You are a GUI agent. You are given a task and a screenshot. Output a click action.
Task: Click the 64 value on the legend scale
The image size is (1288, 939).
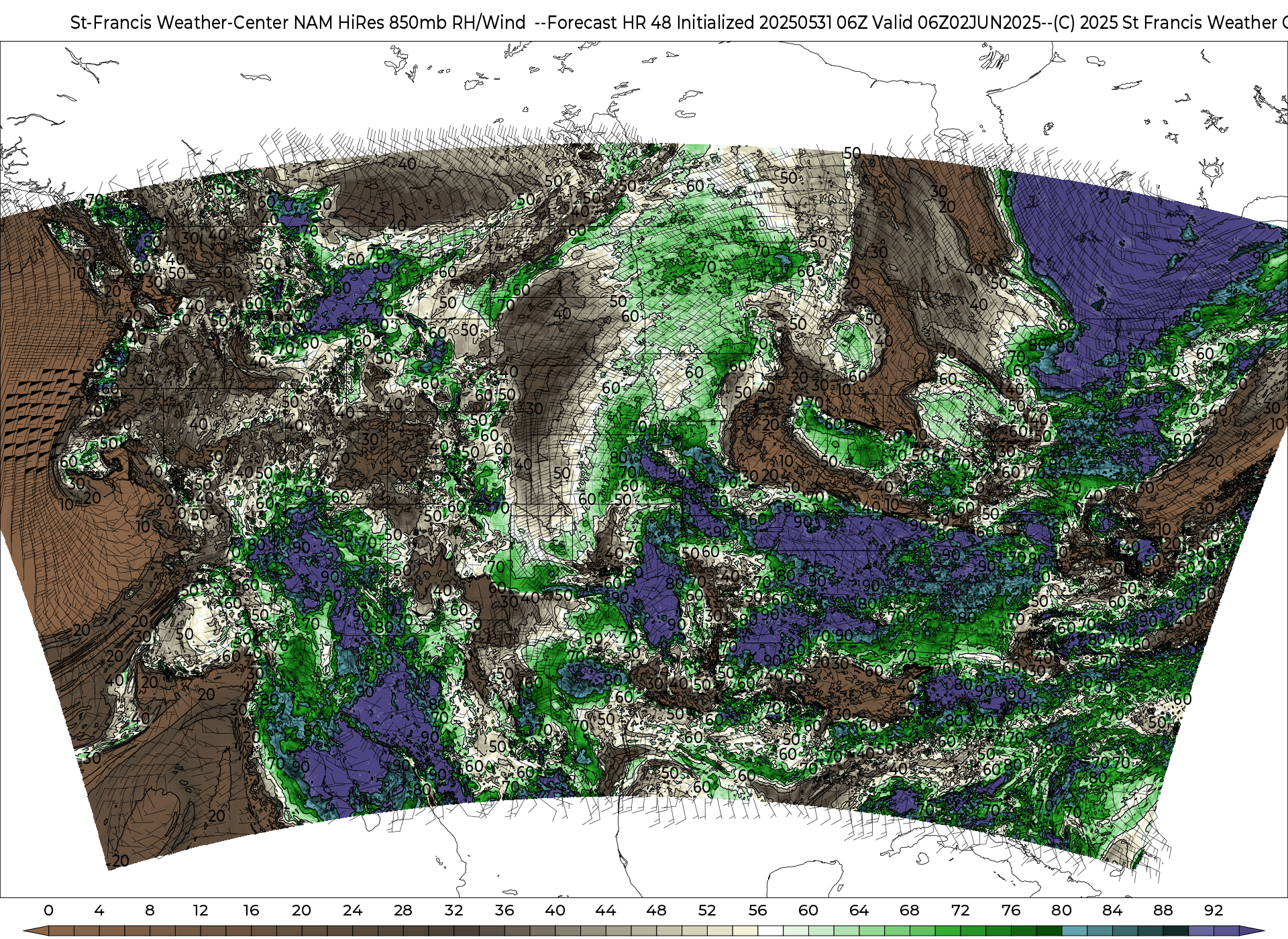click(x=859, y=911)
